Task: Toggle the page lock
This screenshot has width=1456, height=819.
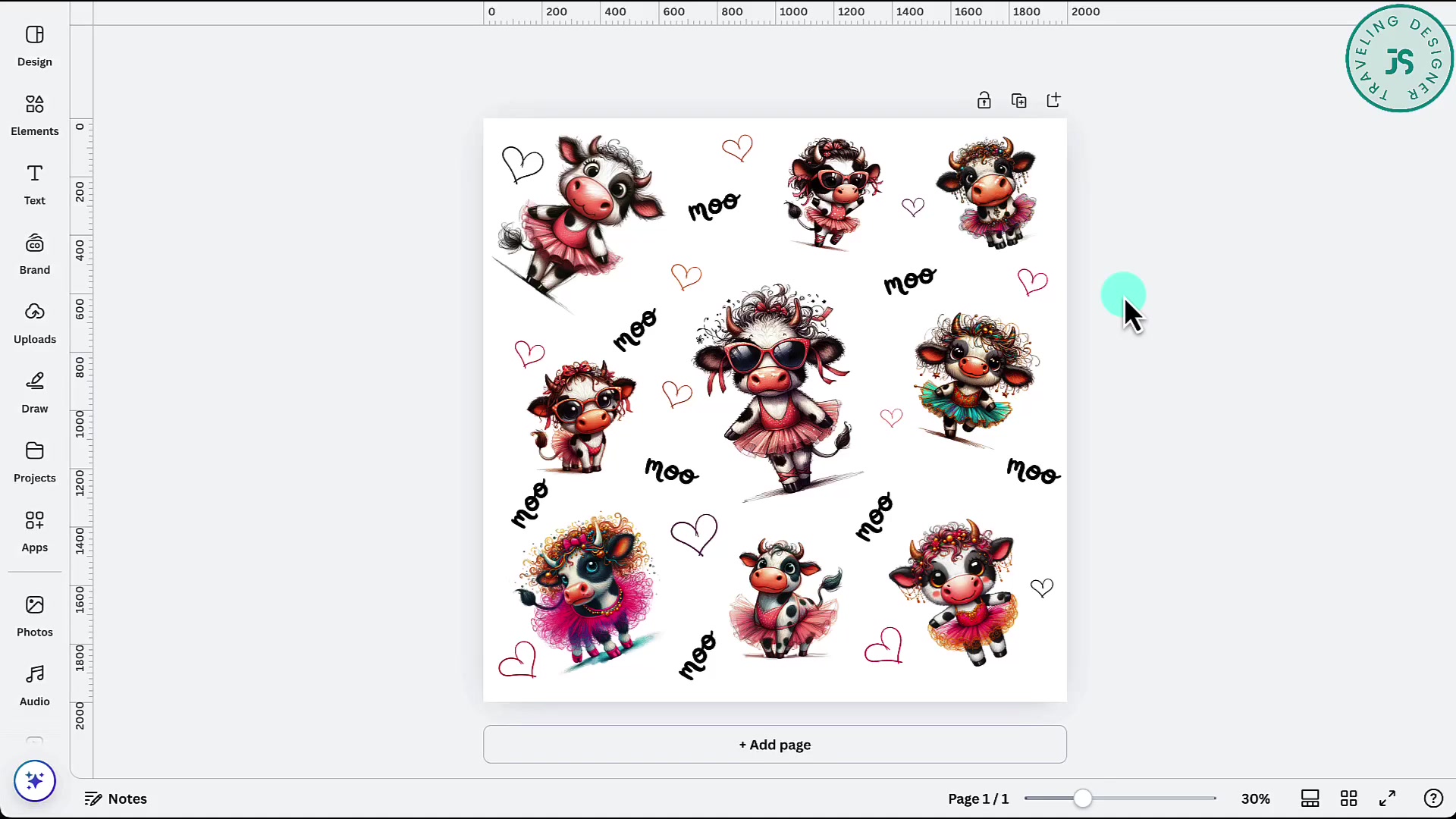Action: [x=984, y=99]
